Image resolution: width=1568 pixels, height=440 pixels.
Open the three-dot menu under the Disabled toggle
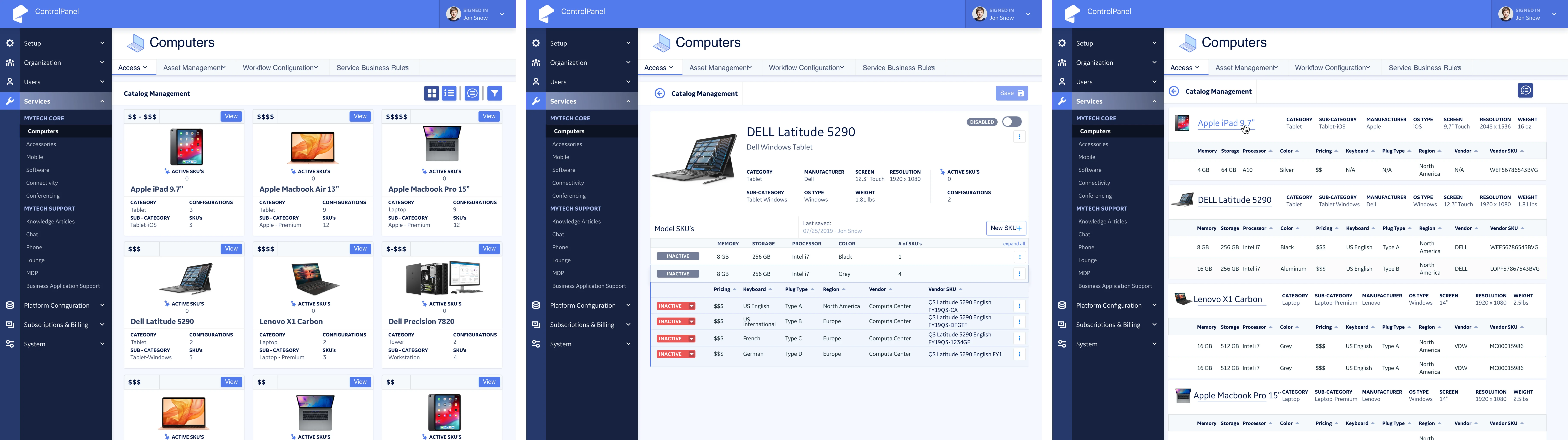click(x=1020, y=137)
